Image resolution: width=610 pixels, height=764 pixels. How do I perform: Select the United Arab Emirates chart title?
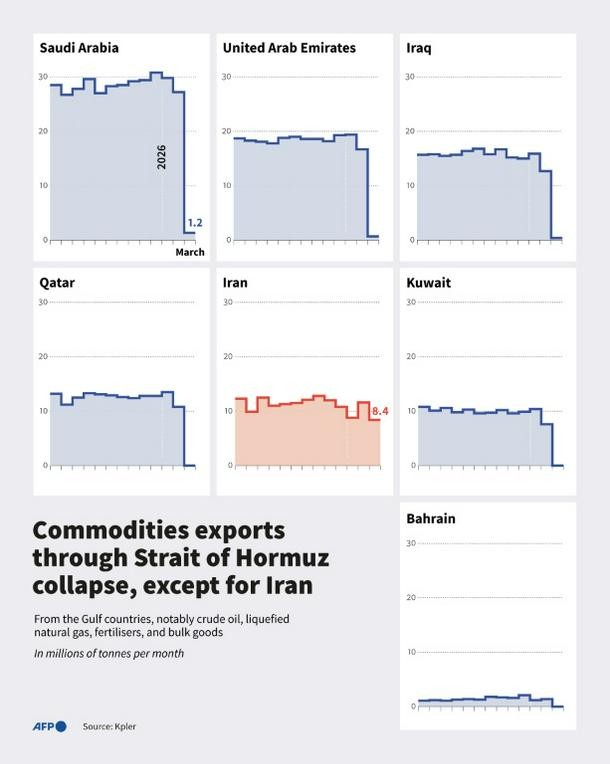click(289, 48)
